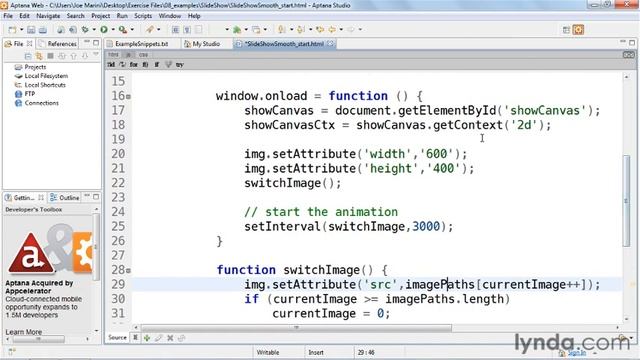Open the File menu
Viewport: 640px width, 360px height.
[8, 16]
